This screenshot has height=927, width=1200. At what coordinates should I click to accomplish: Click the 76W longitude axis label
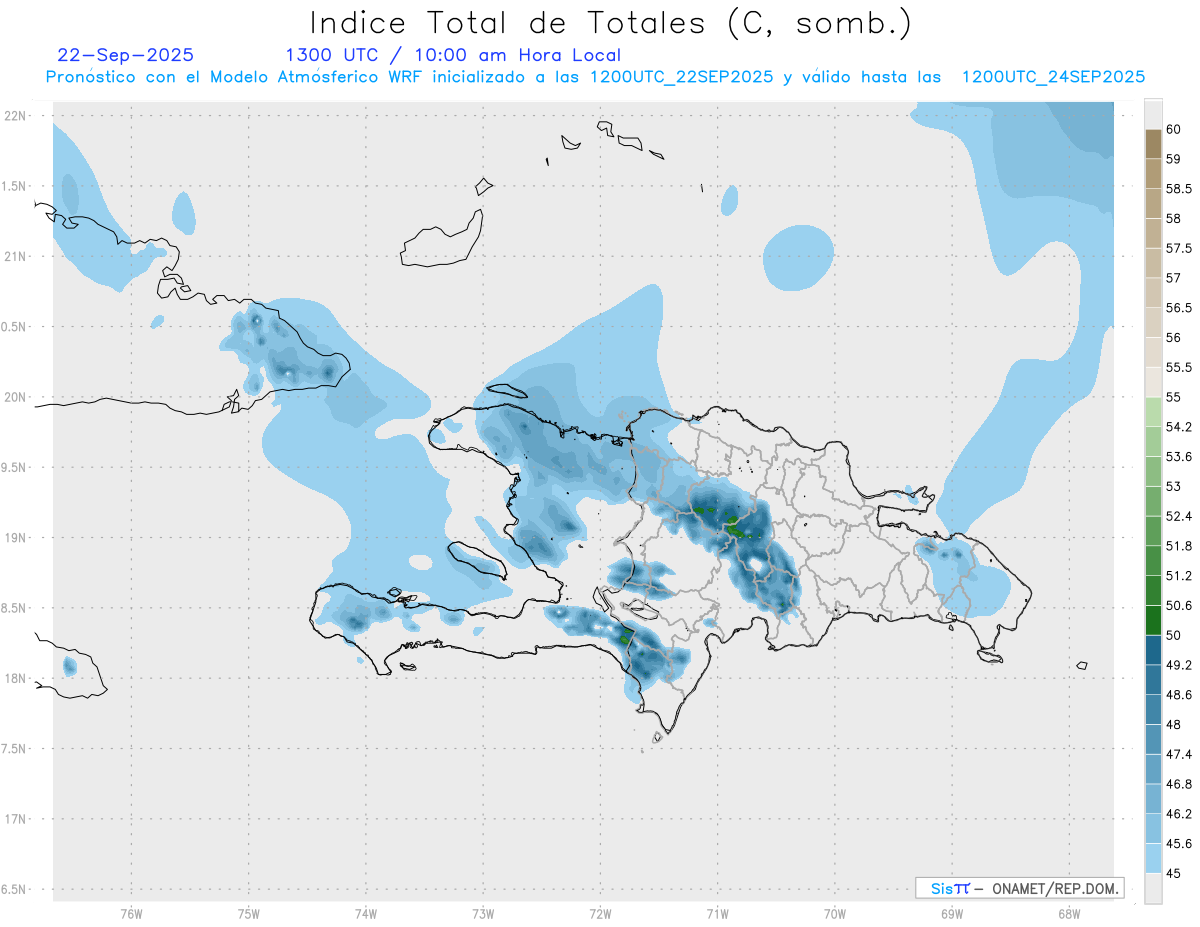click(131, 914)
